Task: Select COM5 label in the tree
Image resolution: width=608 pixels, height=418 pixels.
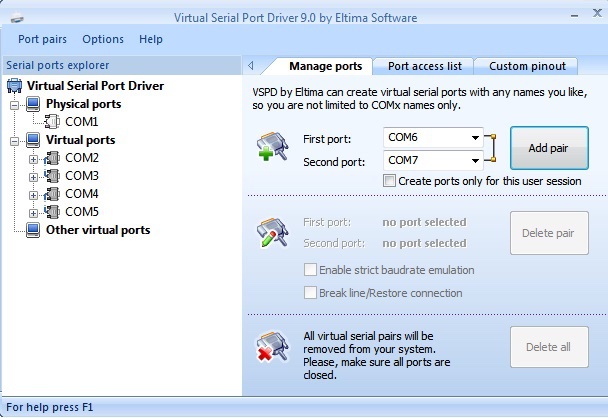Action: click(82, 212)
